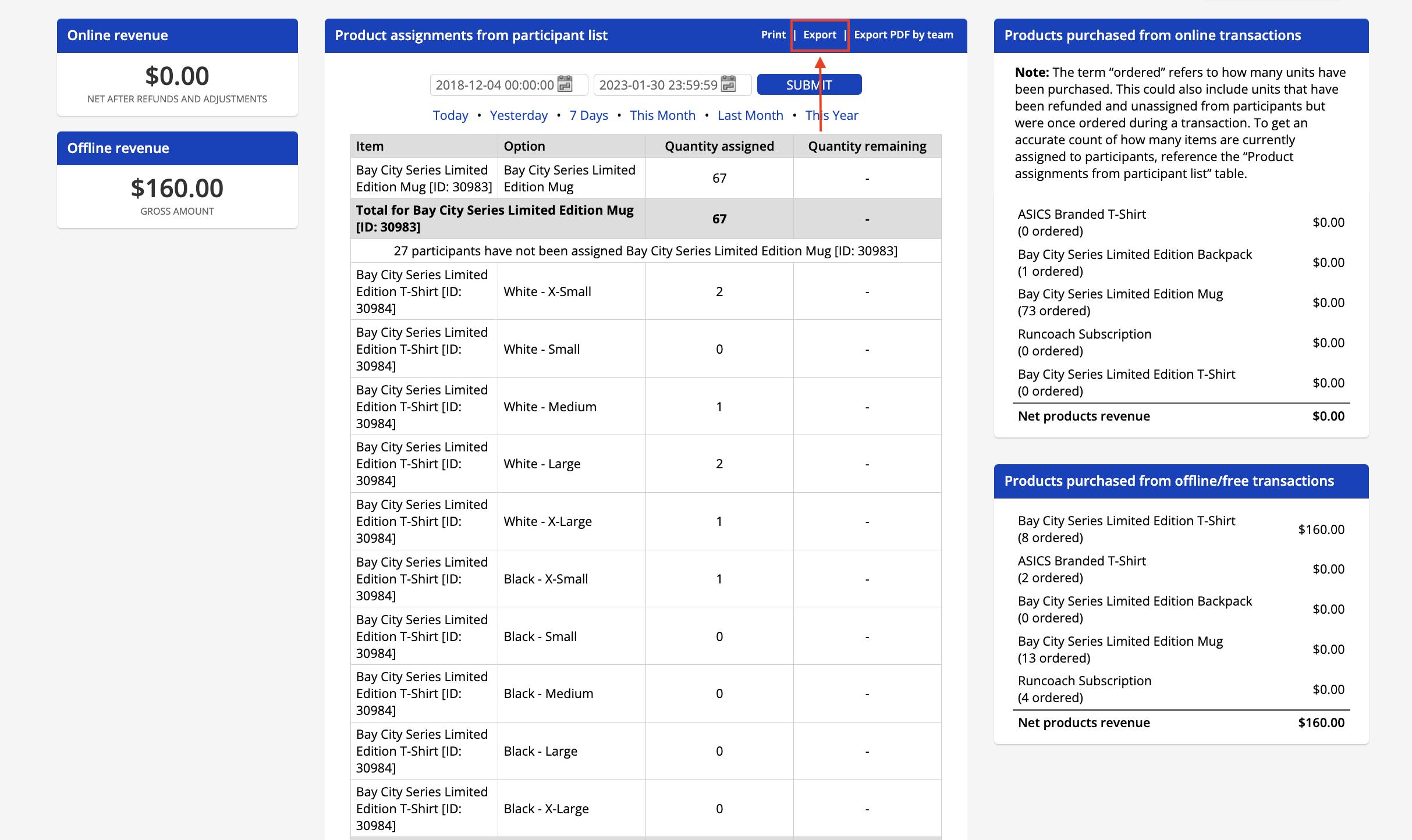The image size is (1412, 840).
Task: Click the Offline revenue $160.00 amount
Action: pyautogui.click(x=177, y=188)
